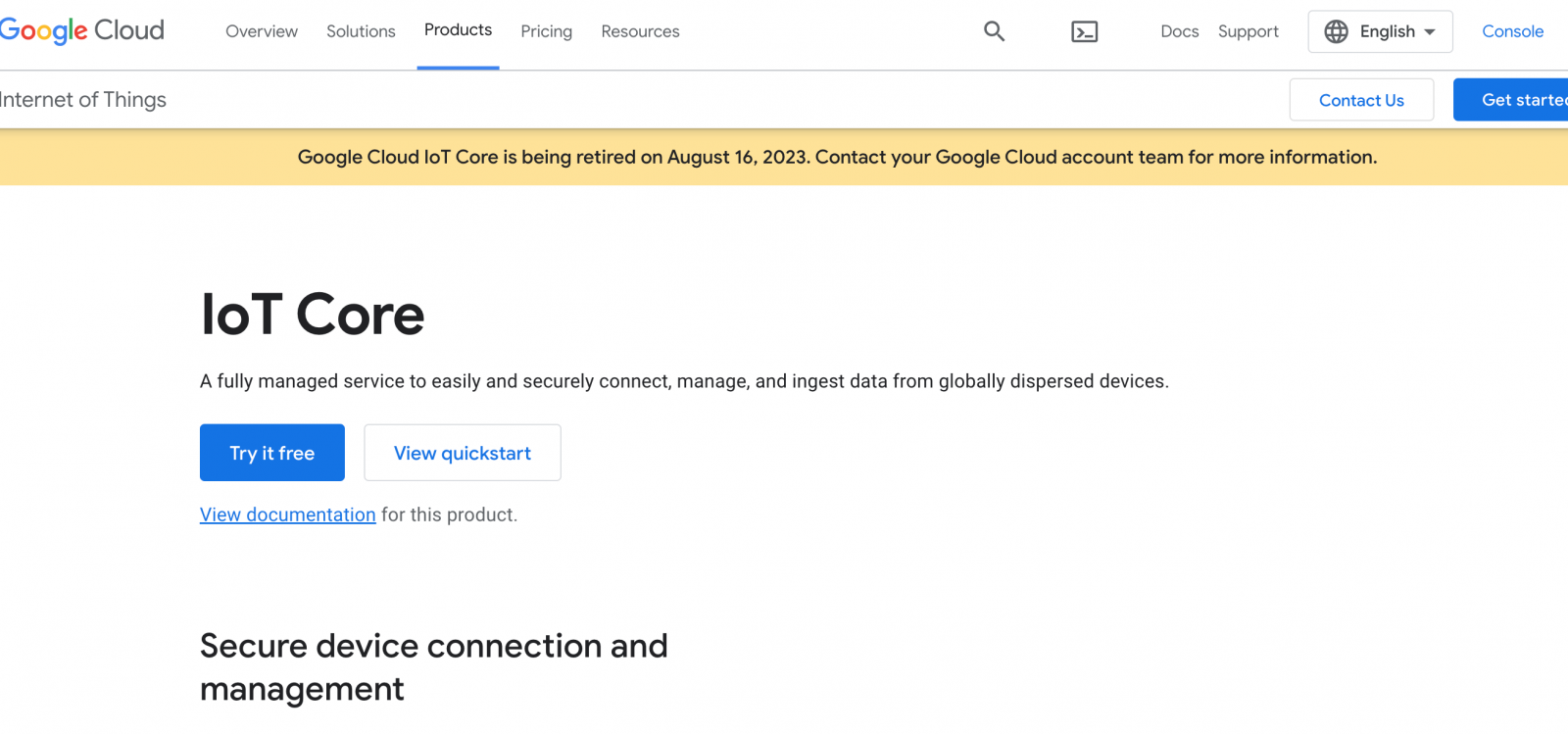Follow the View documentation hyperlink

point(288,514)
